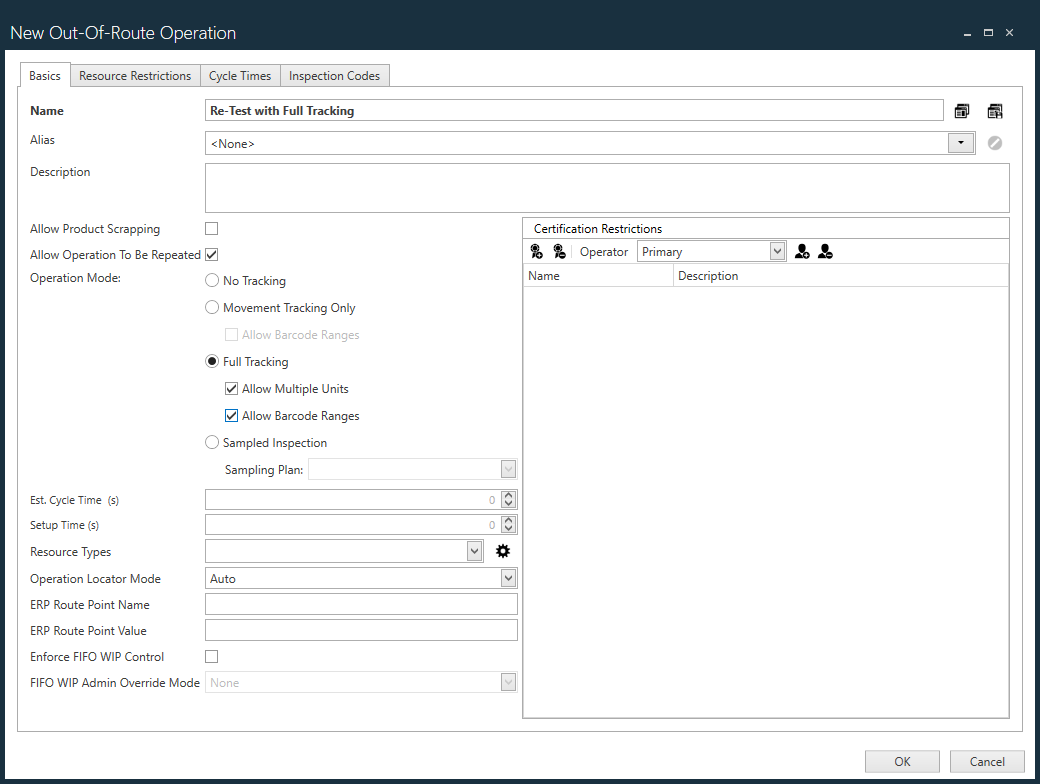
Task: Disable Allow Multiple Units
Action: (231, 388)
